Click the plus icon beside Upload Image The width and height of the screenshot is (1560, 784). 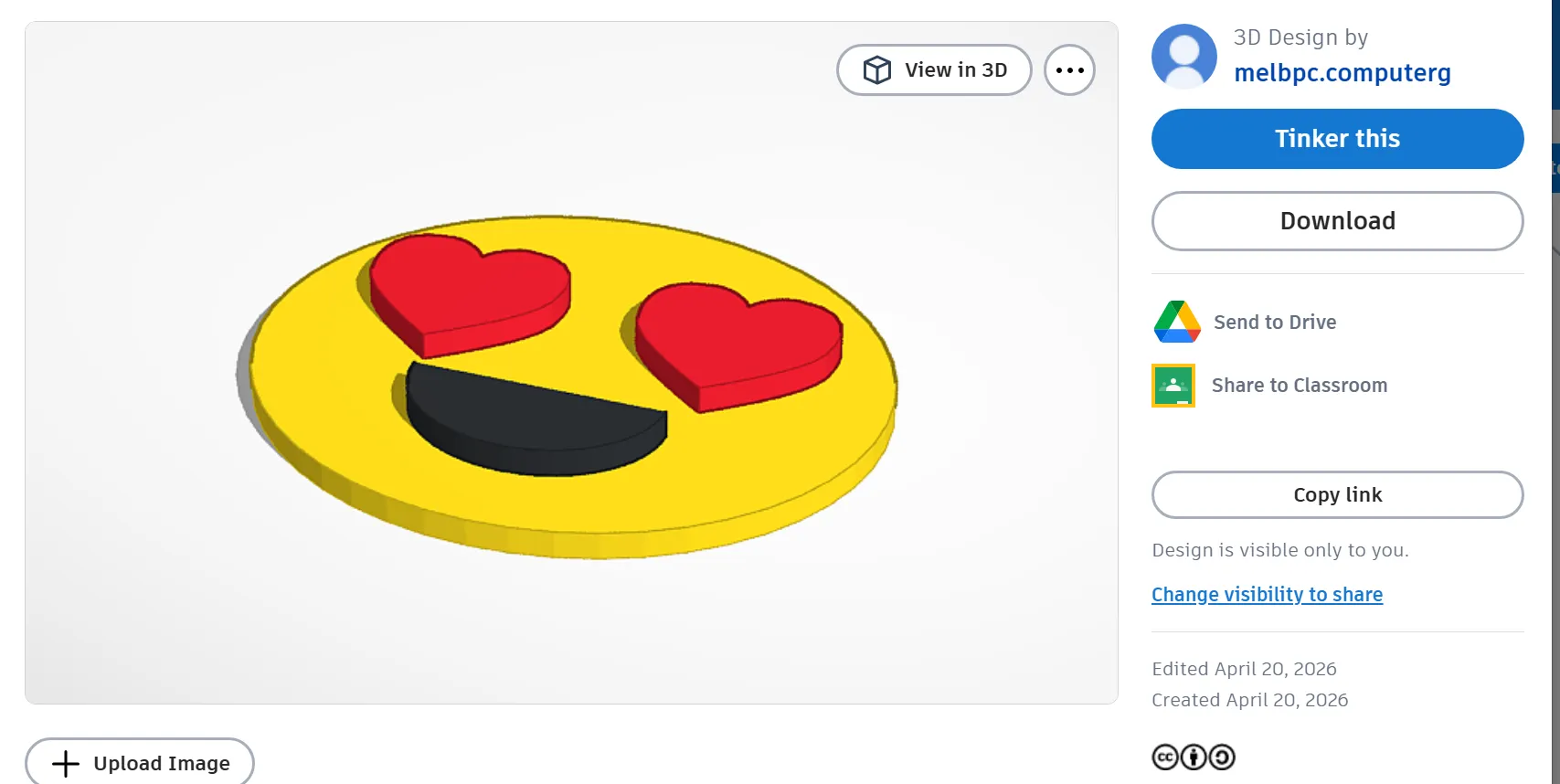(64, 763)
